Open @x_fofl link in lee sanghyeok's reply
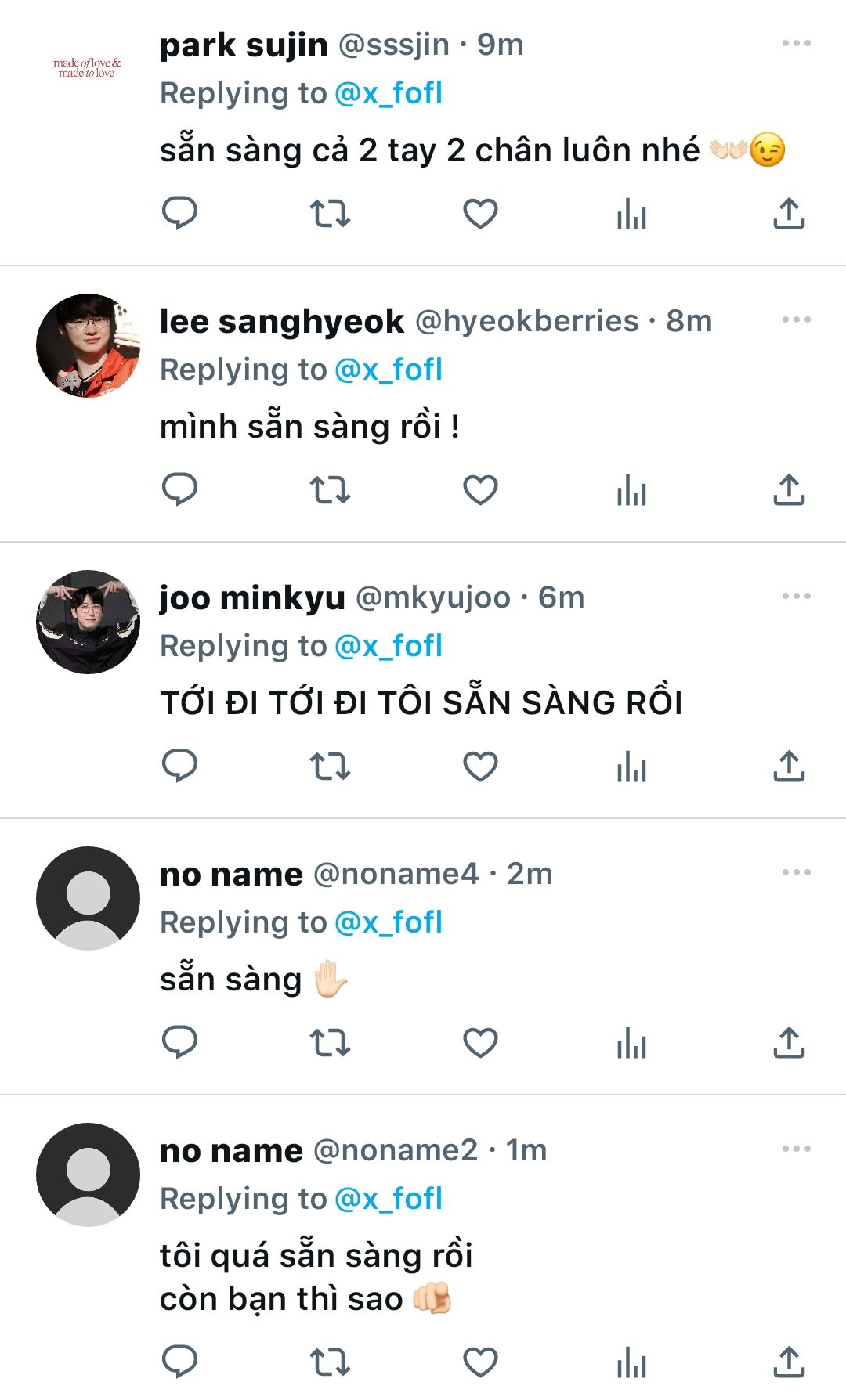The height and width of the screenshot is (1400, 846). pos(389,370)
